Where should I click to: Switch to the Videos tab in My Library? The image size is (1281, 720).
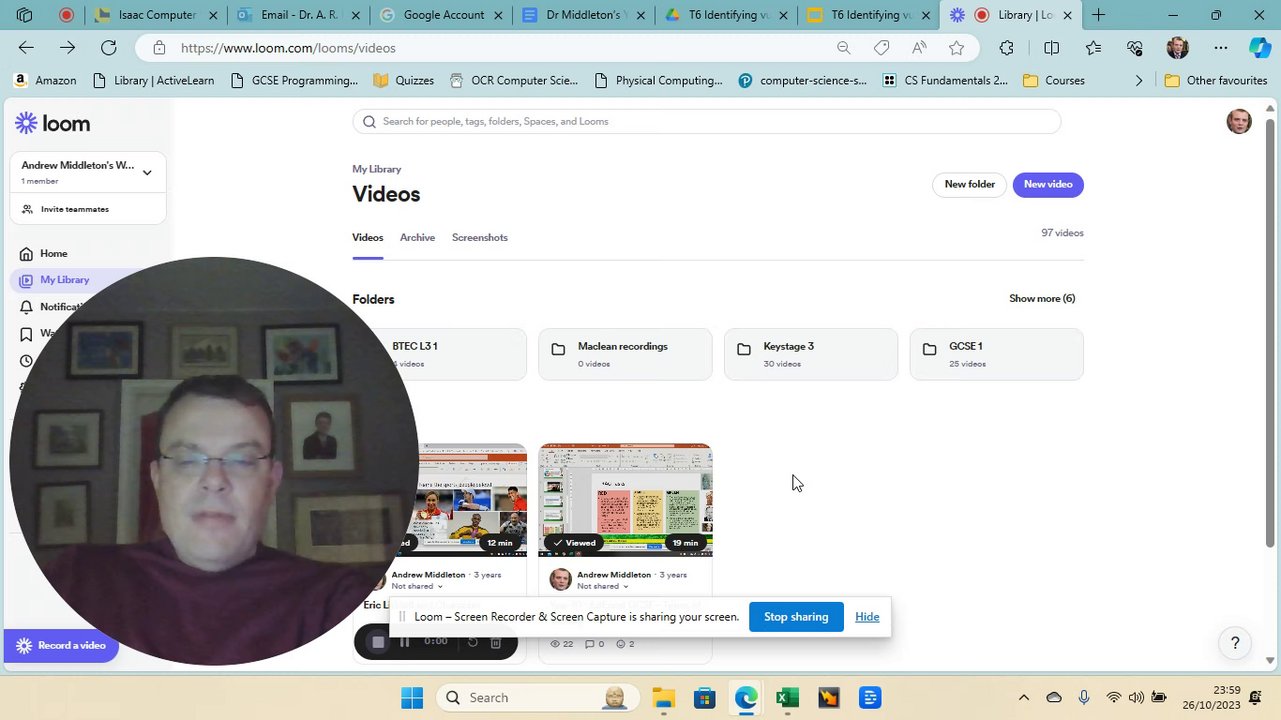pyautogui.click(x=367, y=238)
